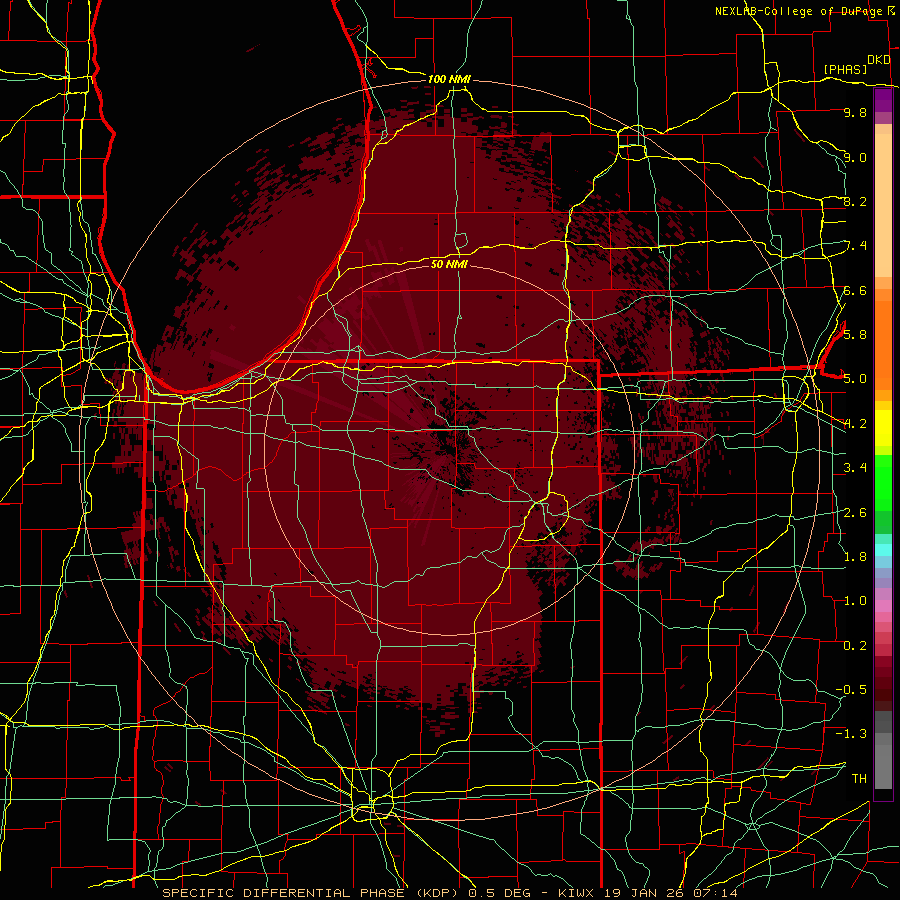Pick the pink segment of the color bar
The image size is (900, 900).
click(x=883, y=606)
